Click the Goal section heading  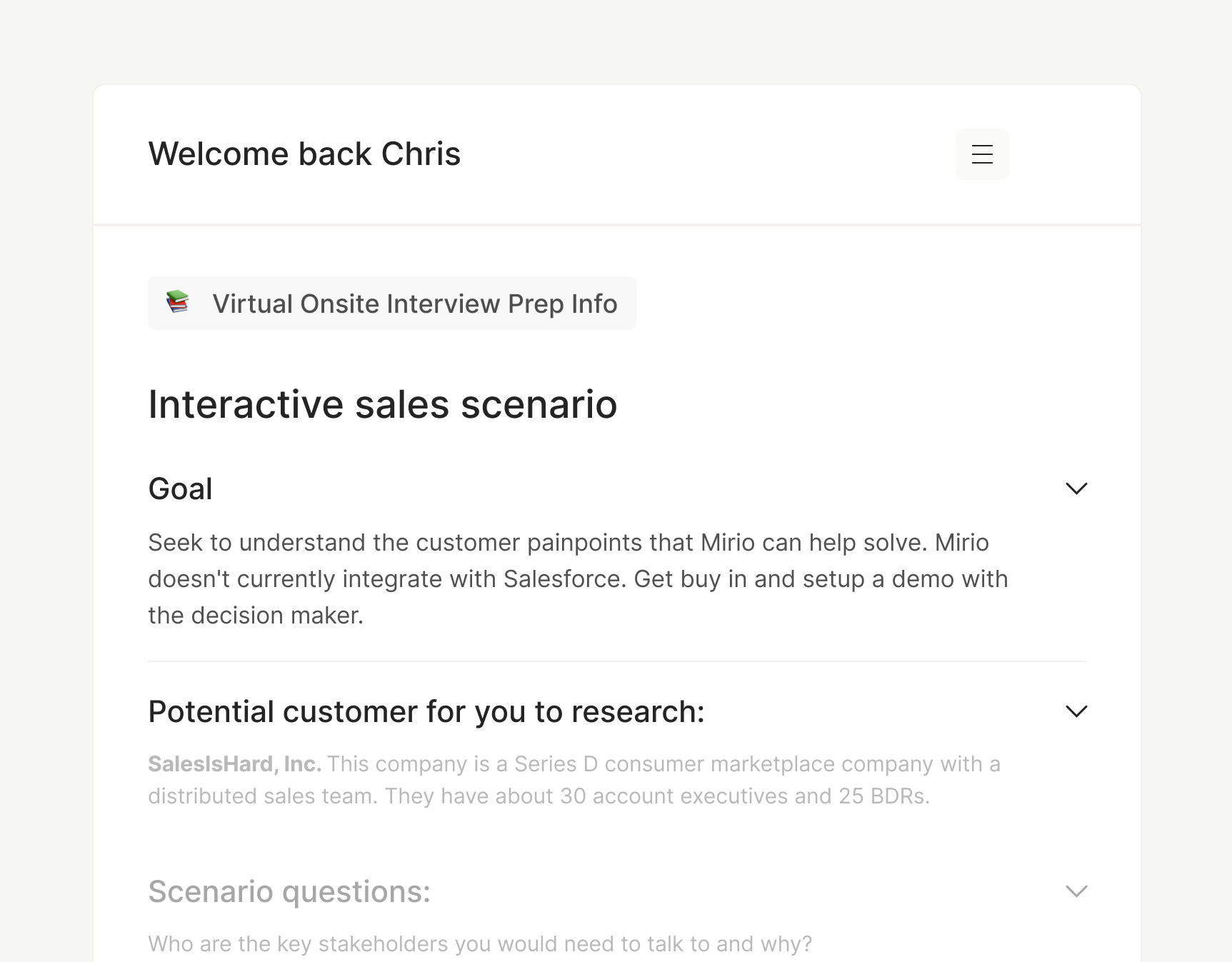pyautogui.click(x=180, y=489)
